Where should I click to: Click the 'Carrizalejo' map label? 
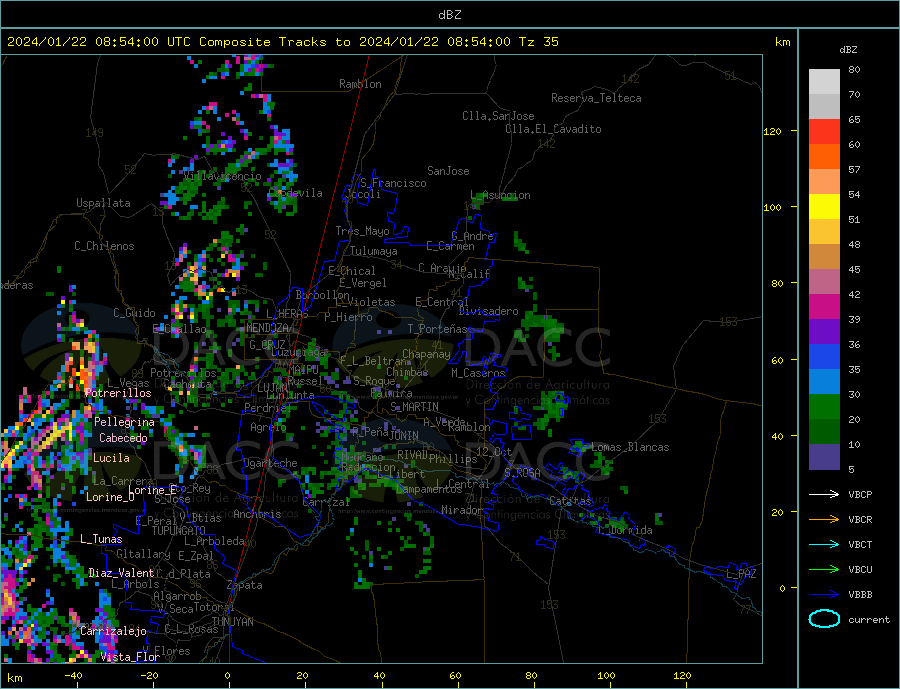(x=113, y=631)
